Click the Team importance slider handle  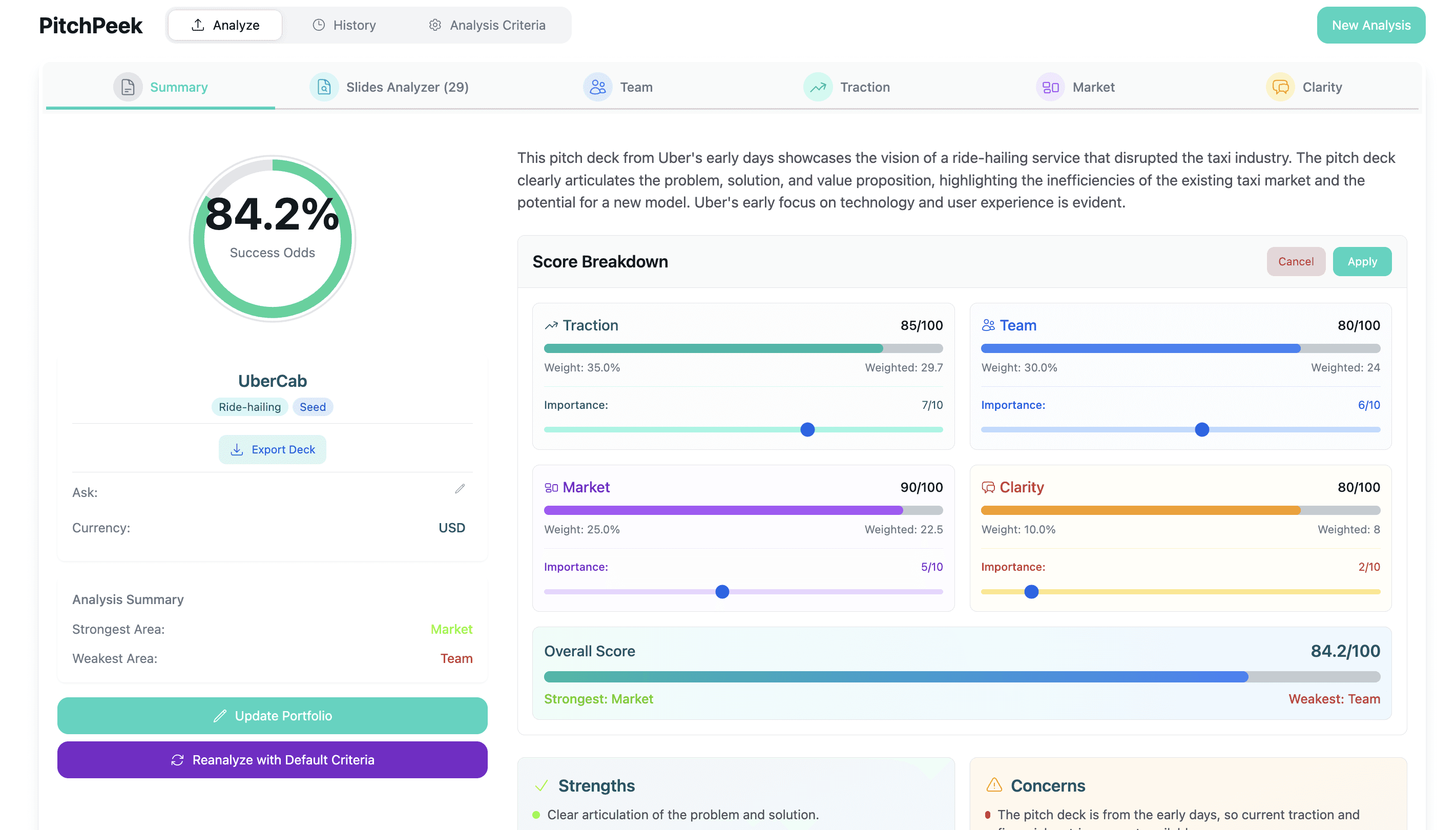tap(1201, 430)
